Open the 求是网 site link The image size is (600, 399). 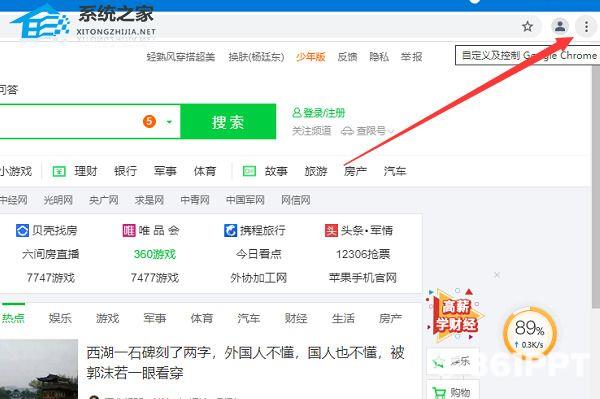click(x=149, y=200)
